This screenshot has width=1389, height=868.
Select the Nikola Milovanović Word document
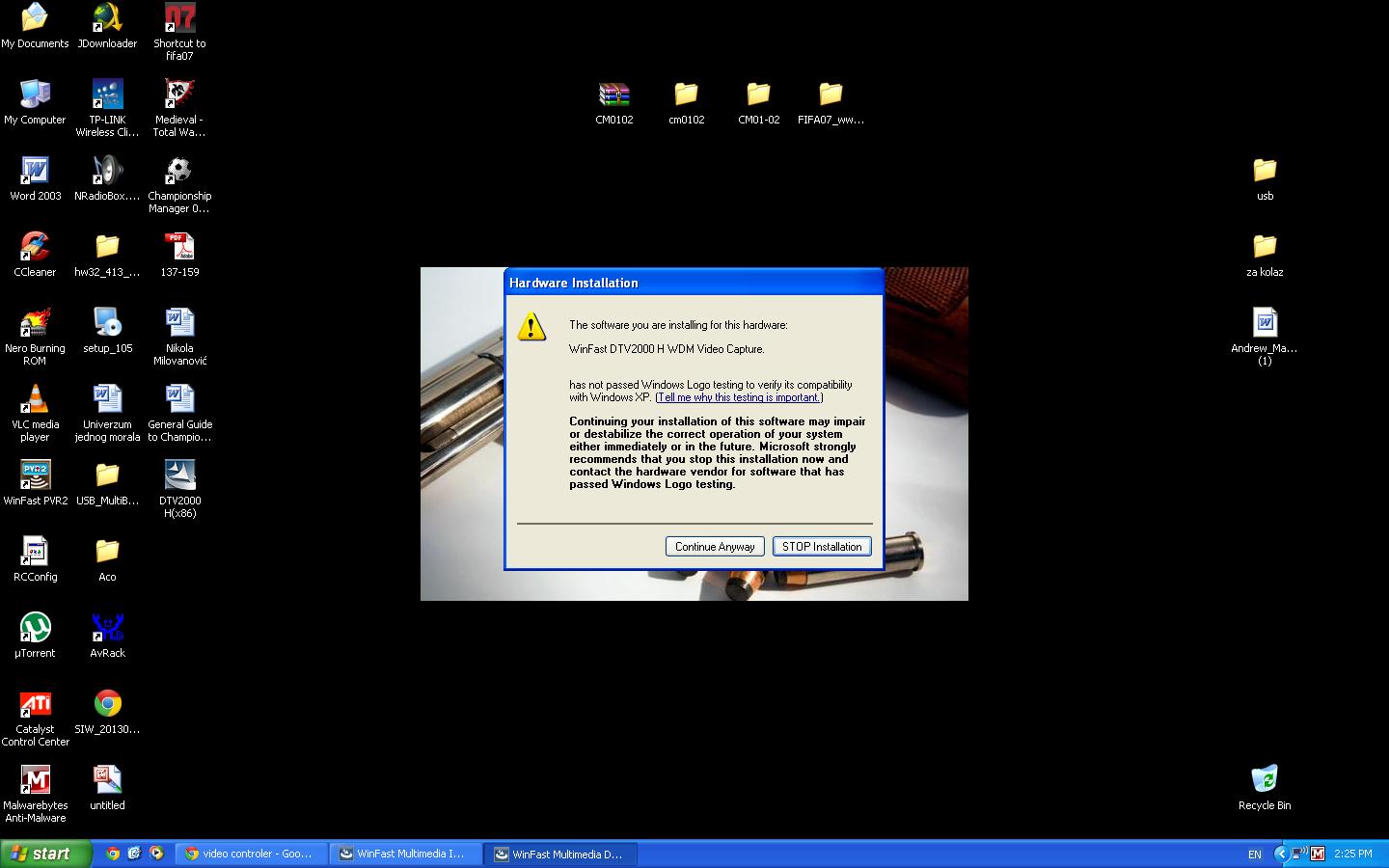coord(179,337)
